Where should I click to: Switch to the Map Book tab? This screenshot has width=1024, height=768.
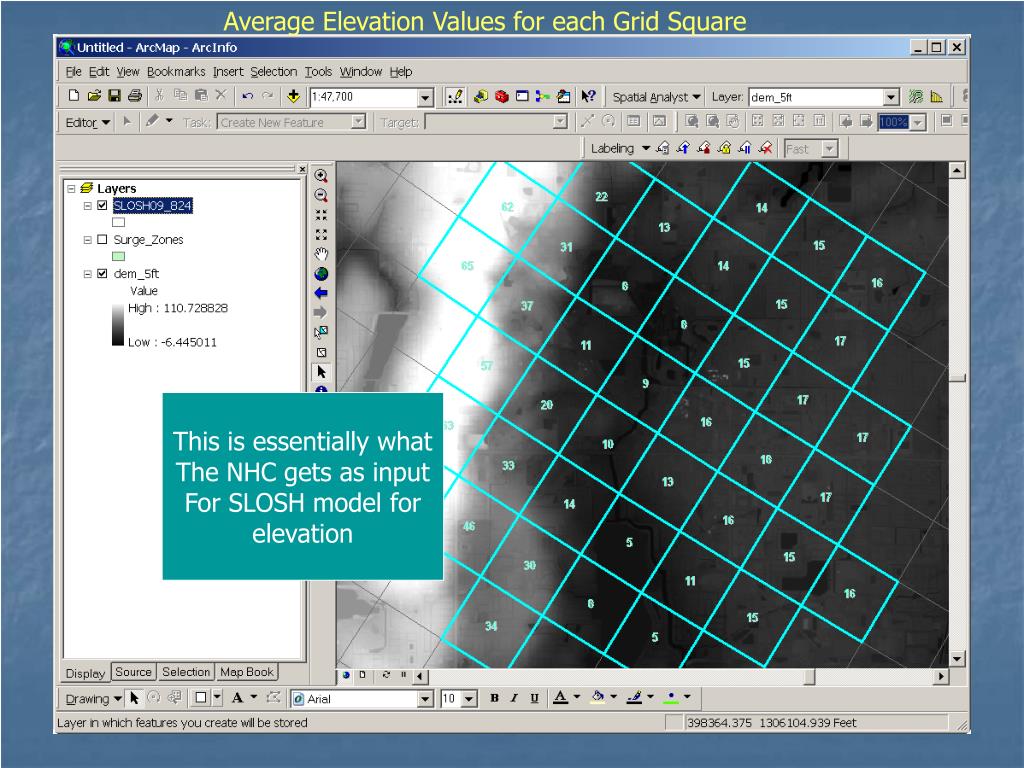pos(247,671)
